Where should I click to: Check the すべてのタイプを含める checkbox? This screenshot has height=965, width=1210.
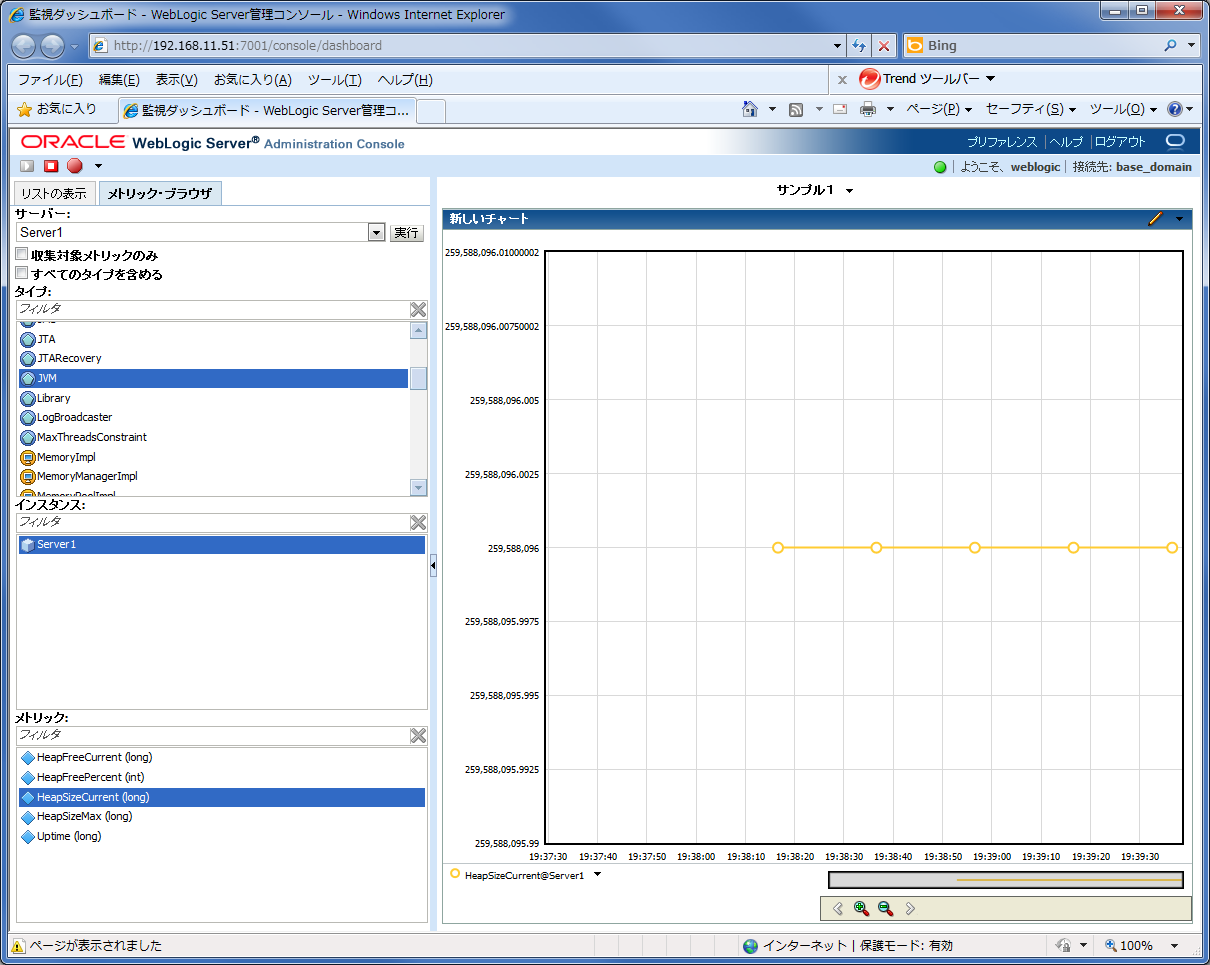tap(22, 273)
